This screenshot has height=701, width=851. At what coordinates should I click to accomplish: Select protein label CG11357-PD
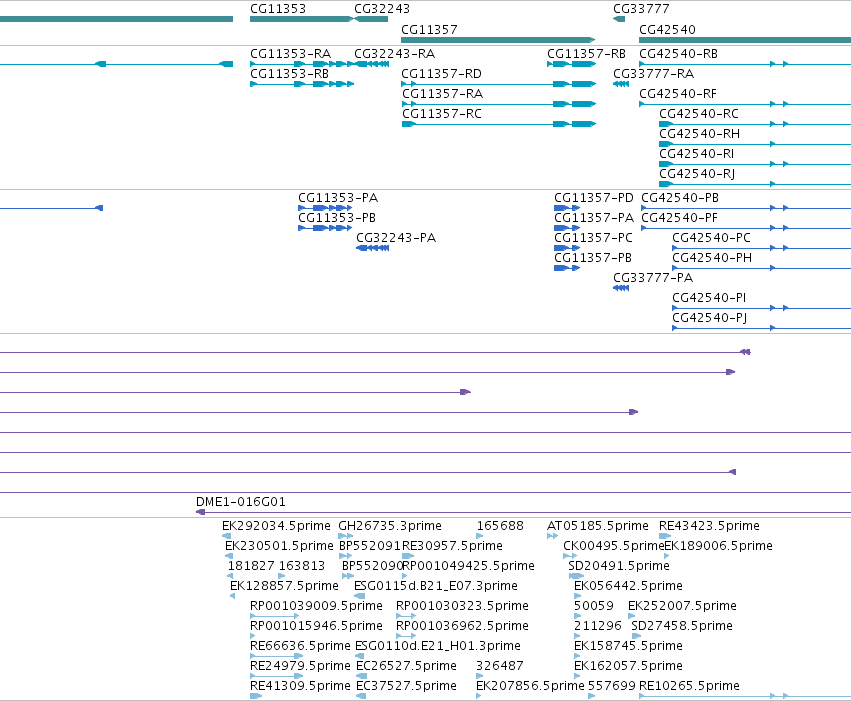click(594, 198)
